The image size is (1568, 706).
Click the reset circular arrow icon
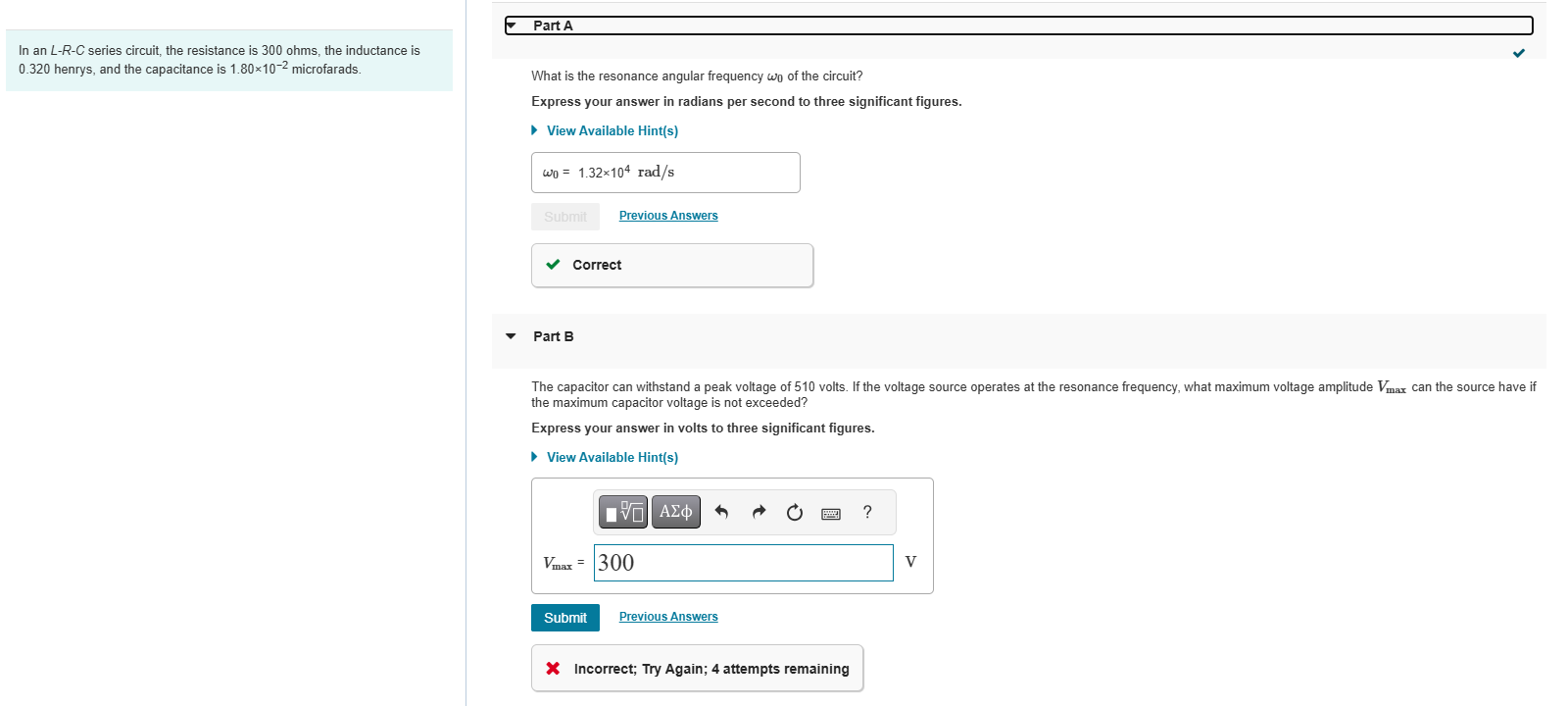point(795,512)
